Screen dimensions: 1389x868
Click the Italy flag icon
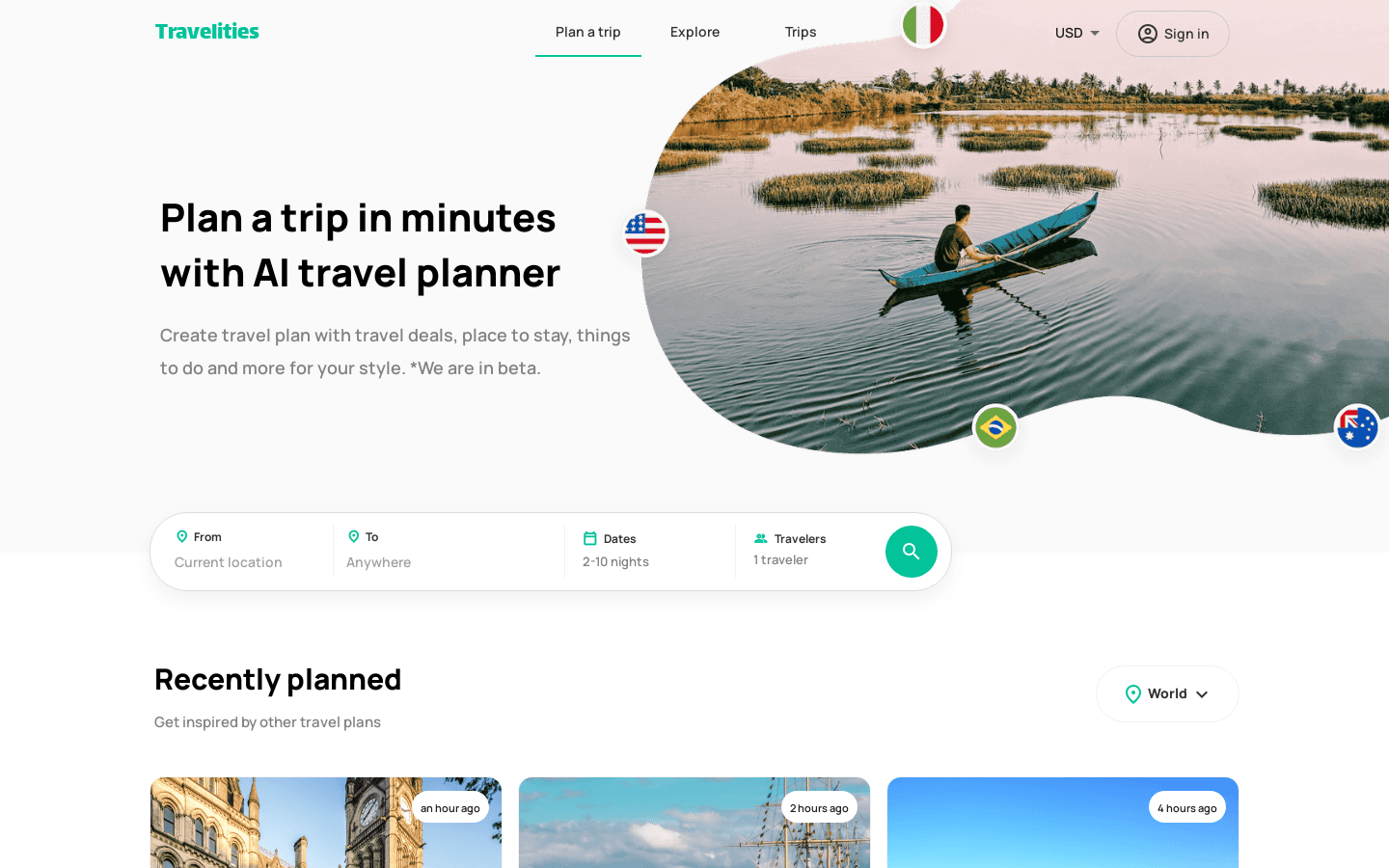click(923, 24)
